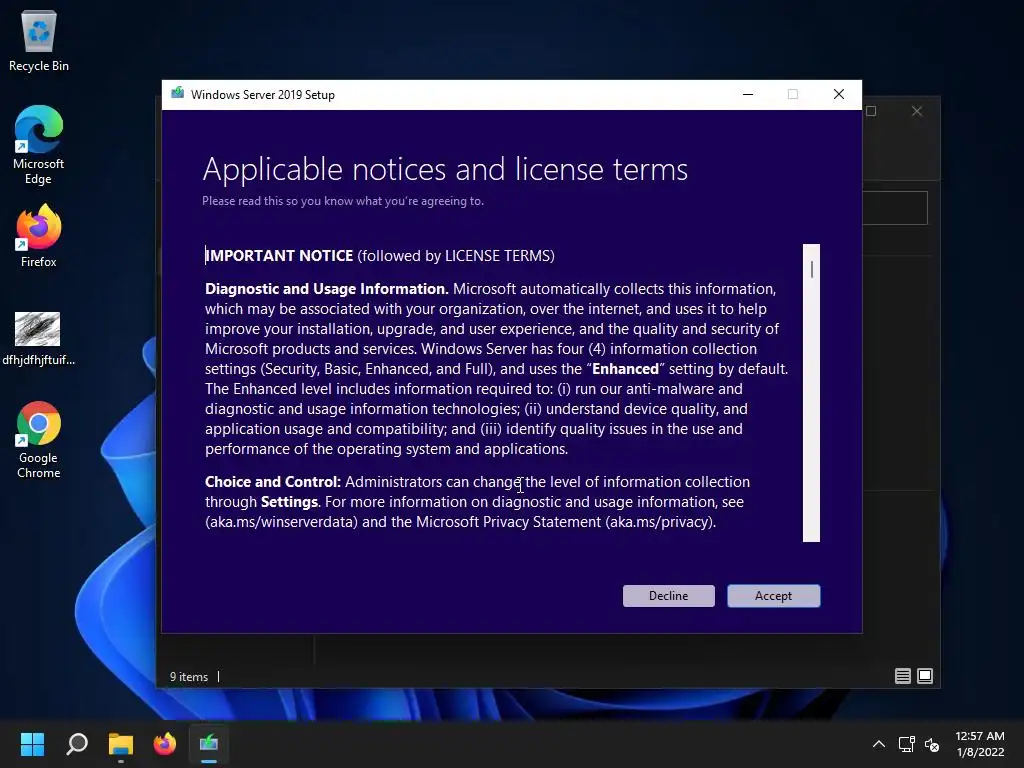Viewport: 1024px width, 768px height.
Task: Select the Firefox desktop shortcut
Action: pos(39,236)
